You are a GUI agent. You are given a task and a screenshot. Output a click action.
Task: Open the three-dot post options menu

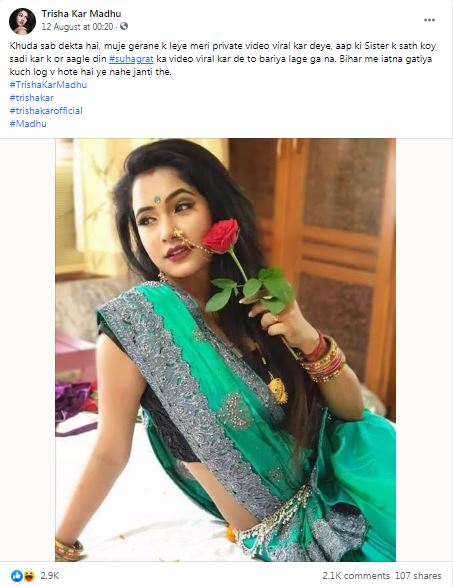click(429, 20)
